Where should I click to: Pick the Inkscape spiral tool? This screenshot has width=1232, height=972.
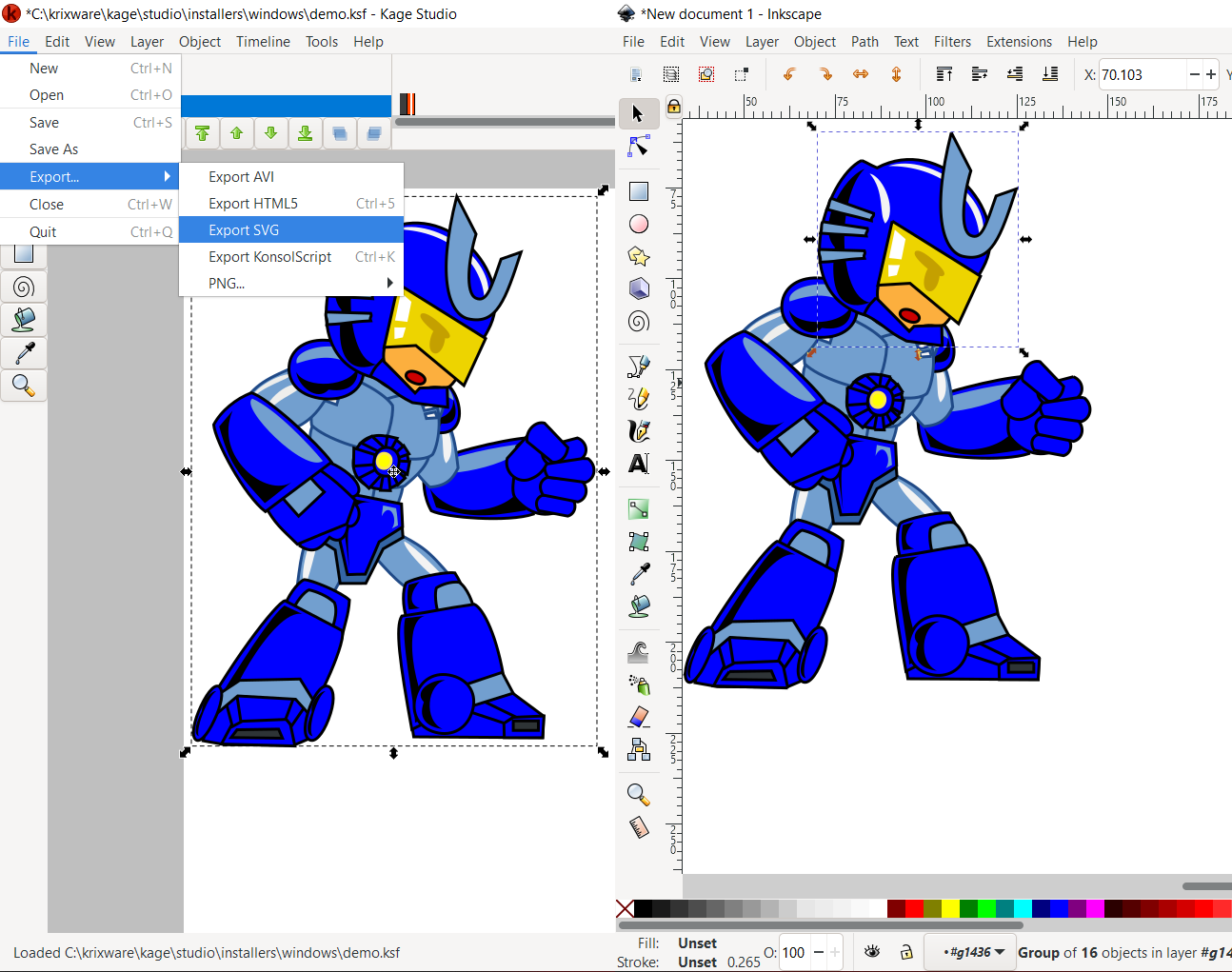(x=639, y=321)
